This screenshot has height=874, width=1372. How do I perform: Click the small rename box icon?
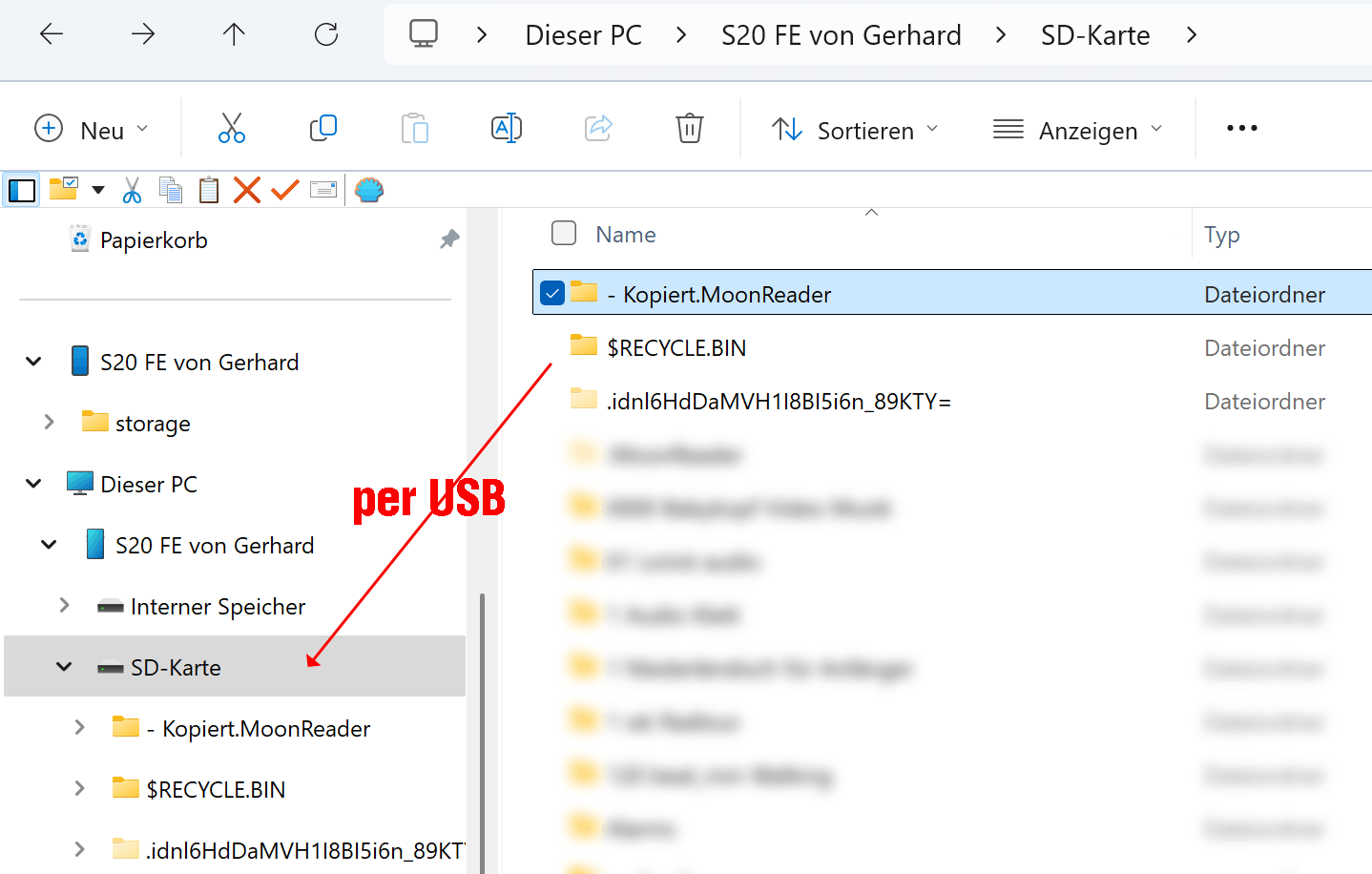[323, 190]
